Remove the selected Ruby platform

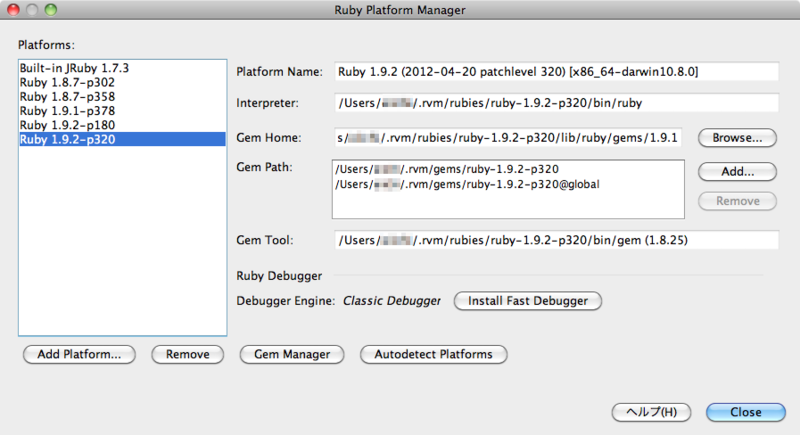pyautogui.click(x=187, y=354)
